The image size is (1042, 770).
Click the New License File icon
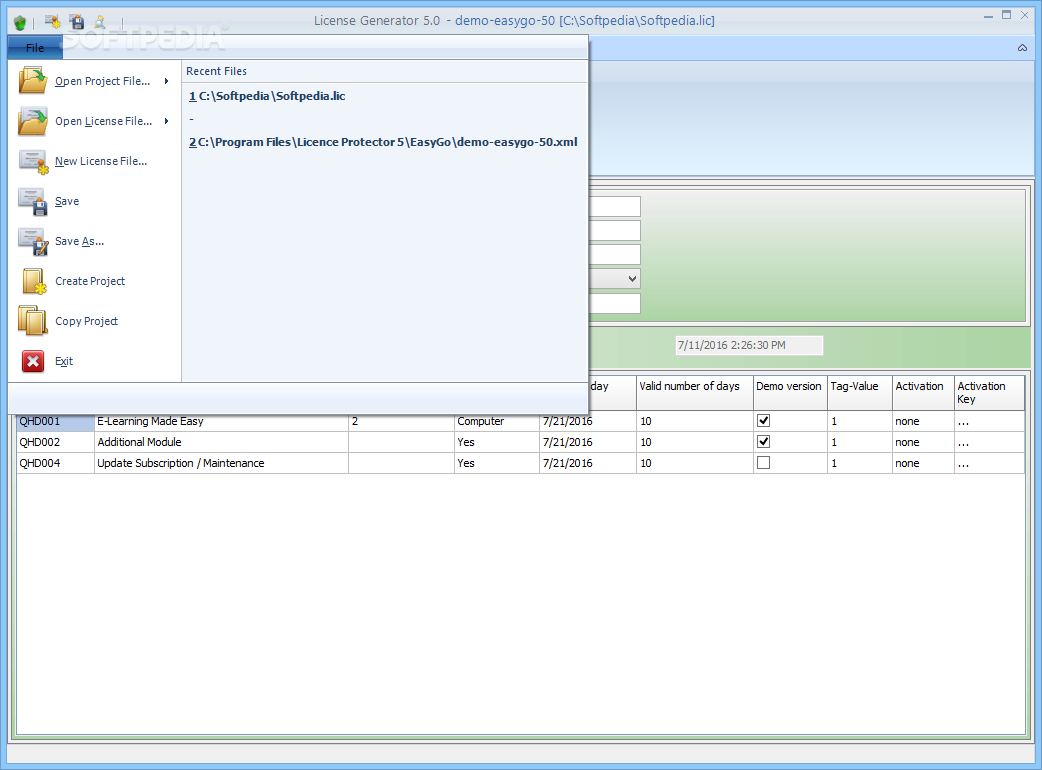(33, 161)
